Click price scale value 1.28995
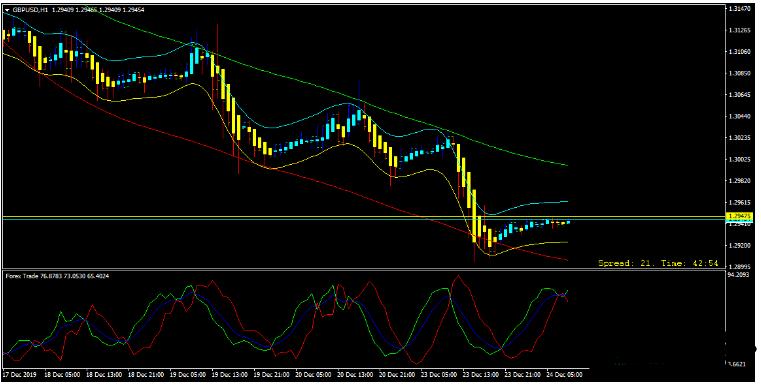761x388 pixels. point(739,267)
